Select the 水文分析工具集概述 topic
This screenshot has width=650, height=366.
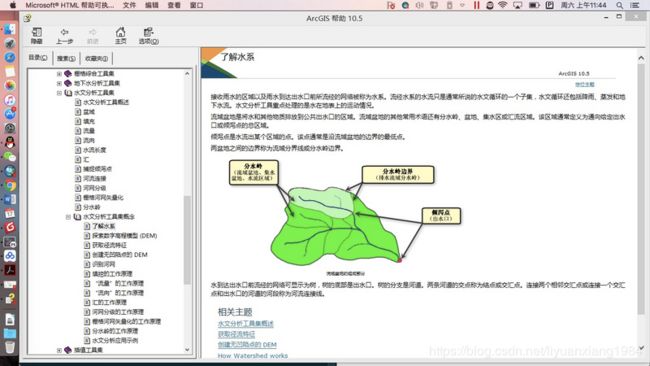point(106,102)
